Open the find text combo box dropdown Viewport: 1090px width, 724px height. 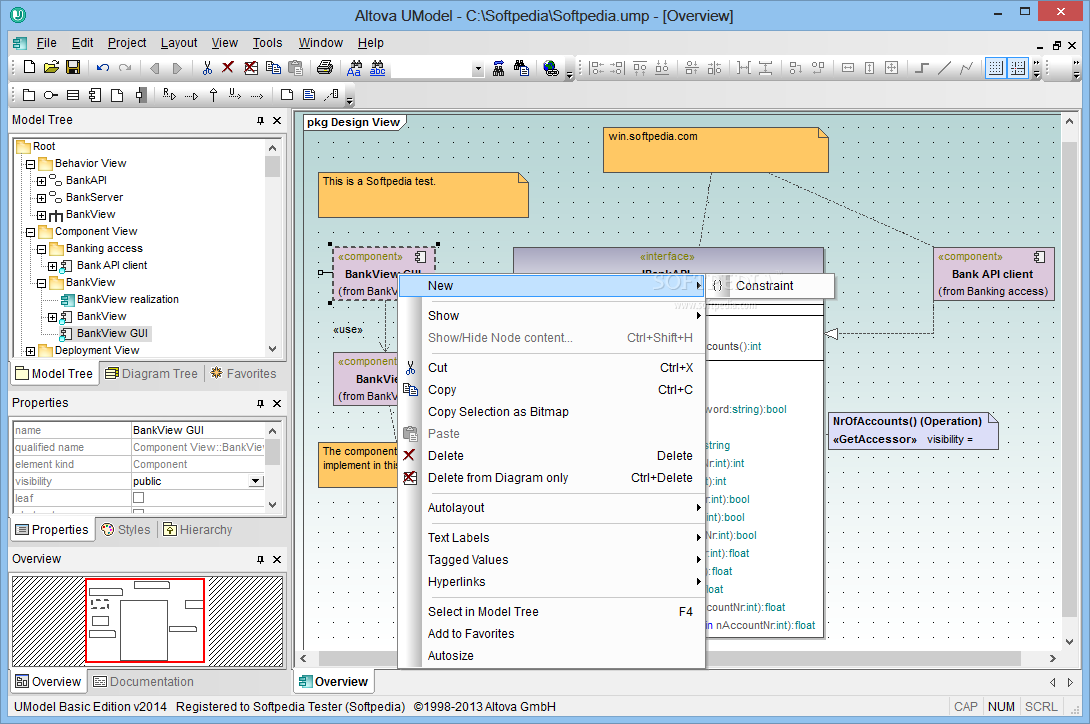478,68
